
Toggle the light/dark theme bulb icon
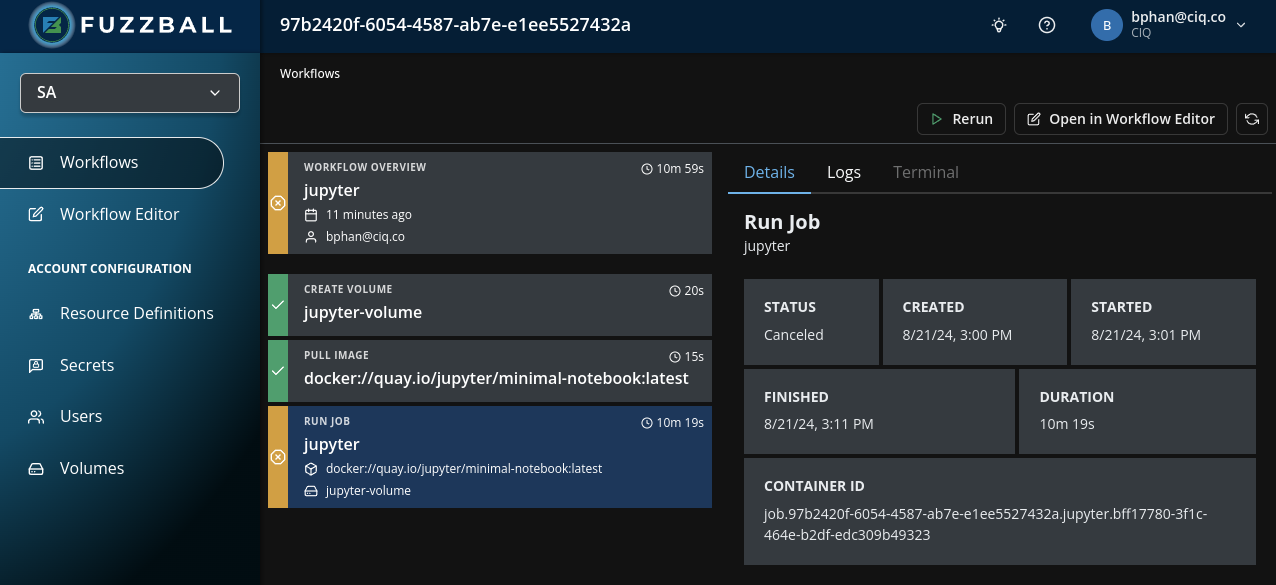(x=998, y=25)
